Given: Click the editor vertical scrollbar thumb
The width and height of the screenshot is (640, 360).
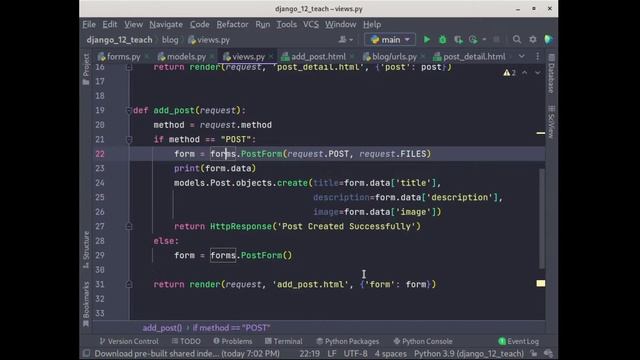Looking at the screenshot, I should click(542, 218).
